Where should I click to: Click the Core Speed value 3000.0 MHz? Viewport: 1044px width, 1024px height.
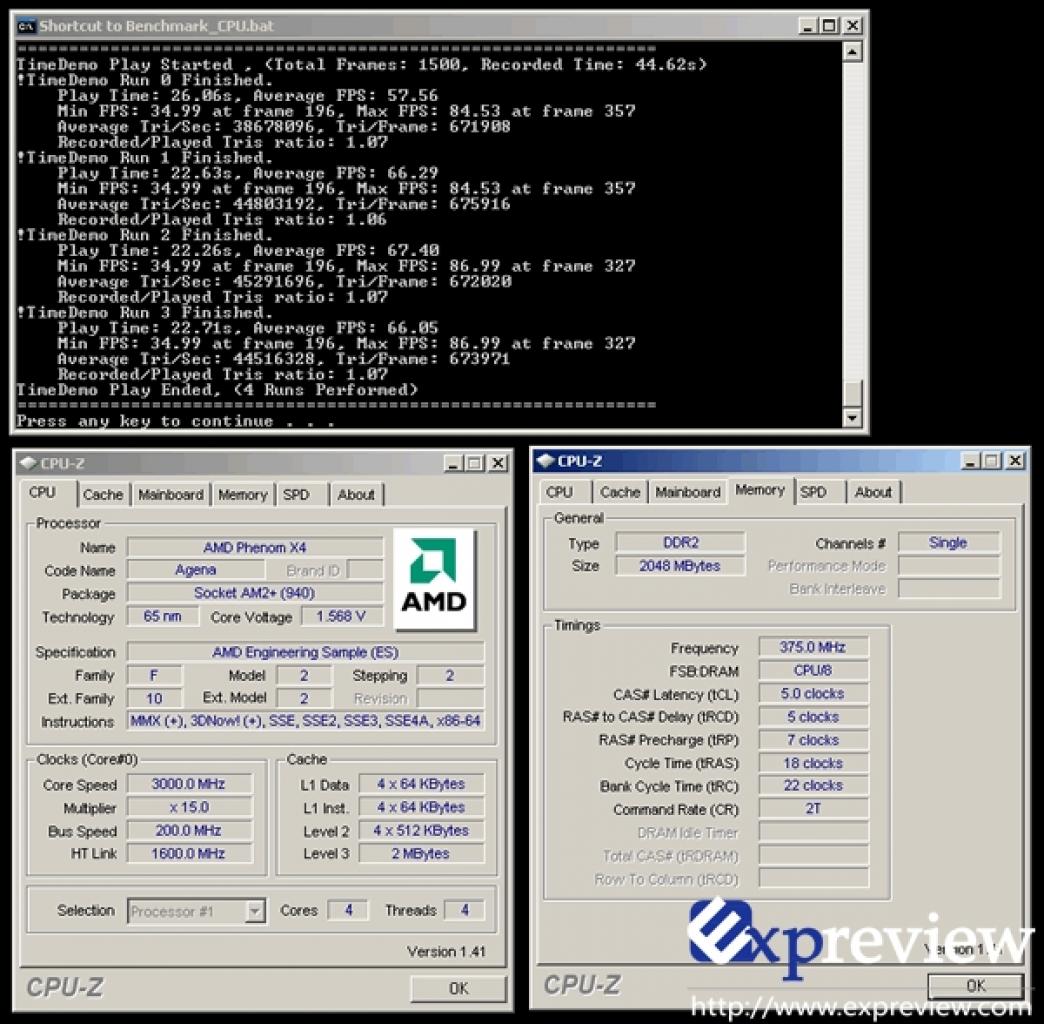pos(189,784)
